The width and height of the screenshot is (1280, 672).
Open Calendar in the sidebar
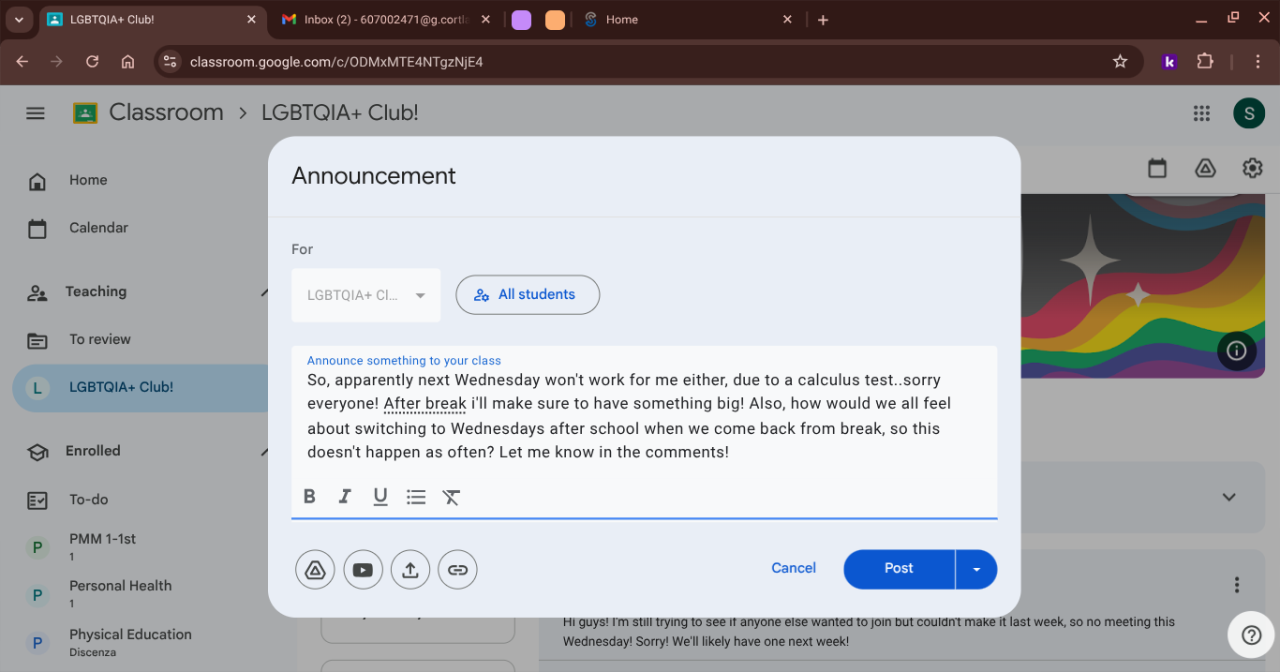(98, 228)
